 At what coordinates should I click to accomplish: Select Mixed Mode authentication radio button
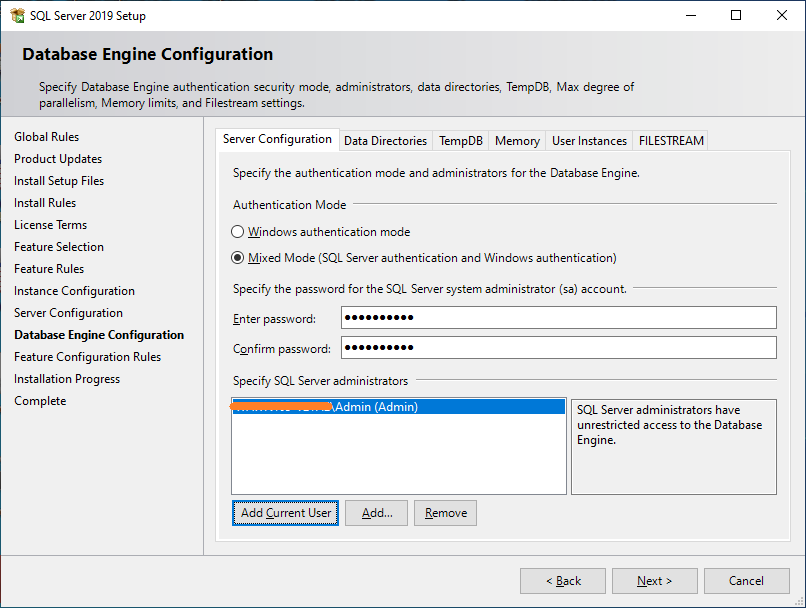(x=237, y=257)
